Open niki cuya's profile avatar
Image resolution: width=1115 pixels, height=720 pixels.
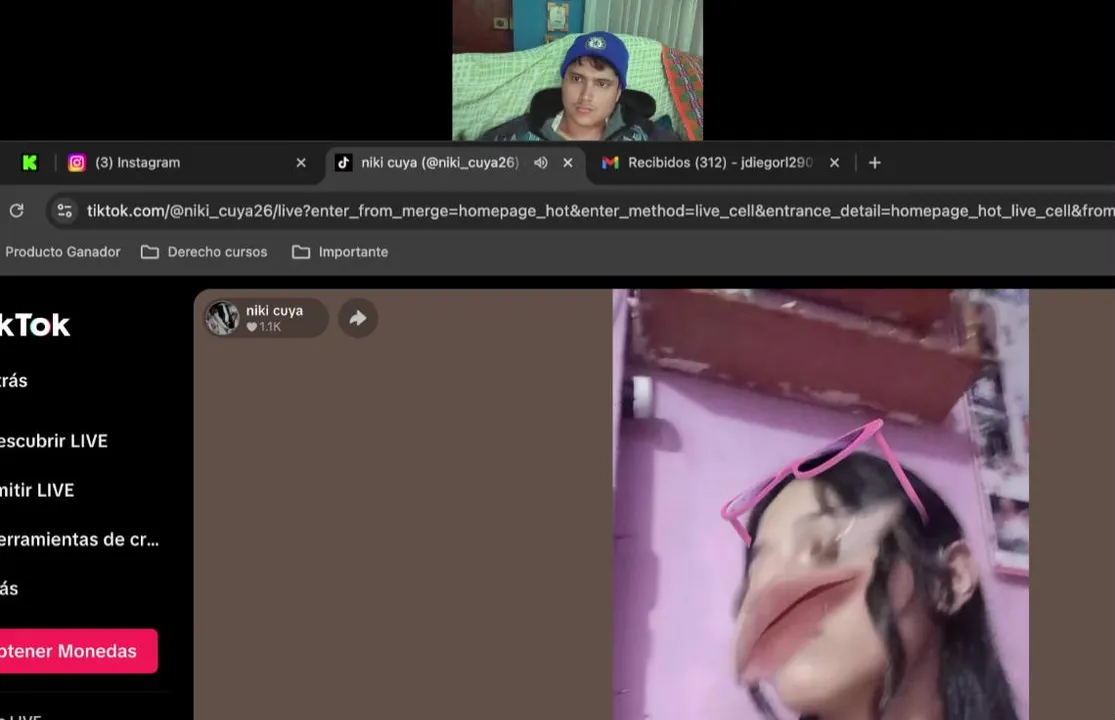point(223,318)
